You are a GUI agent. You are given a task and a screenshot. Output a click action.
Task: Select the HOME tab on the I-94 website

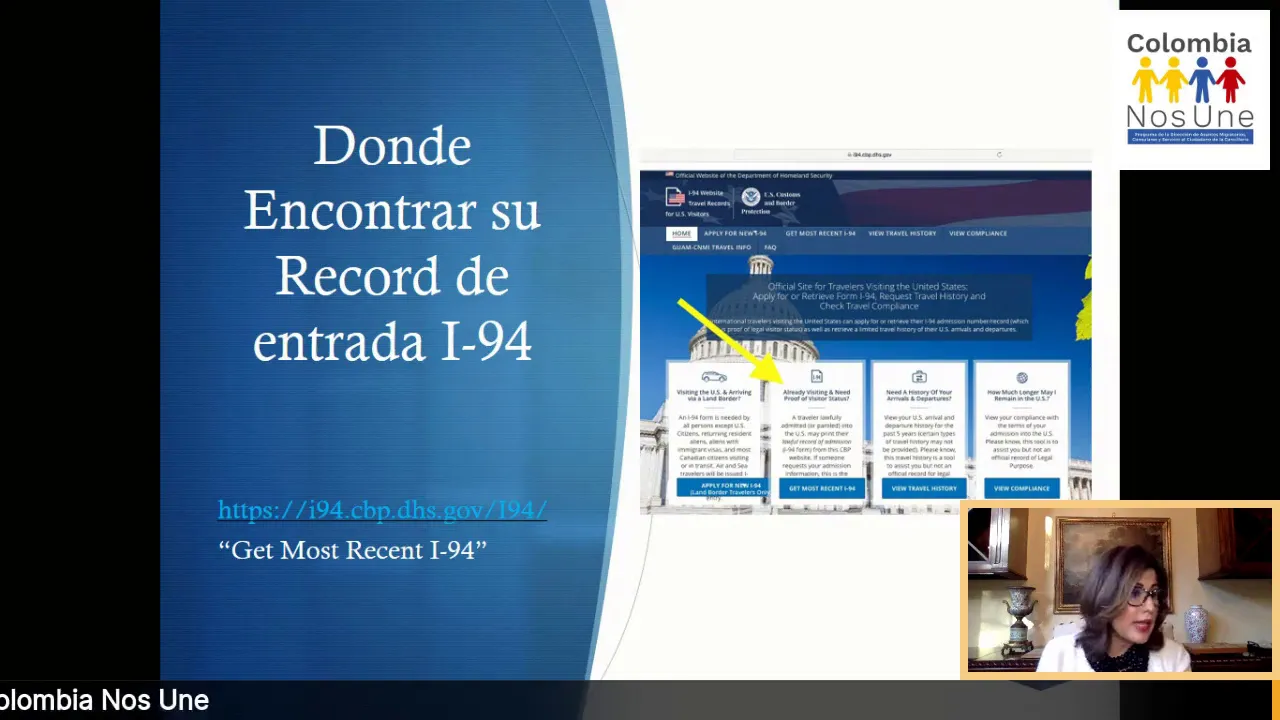pyautogui.click(x=681, y=233)
